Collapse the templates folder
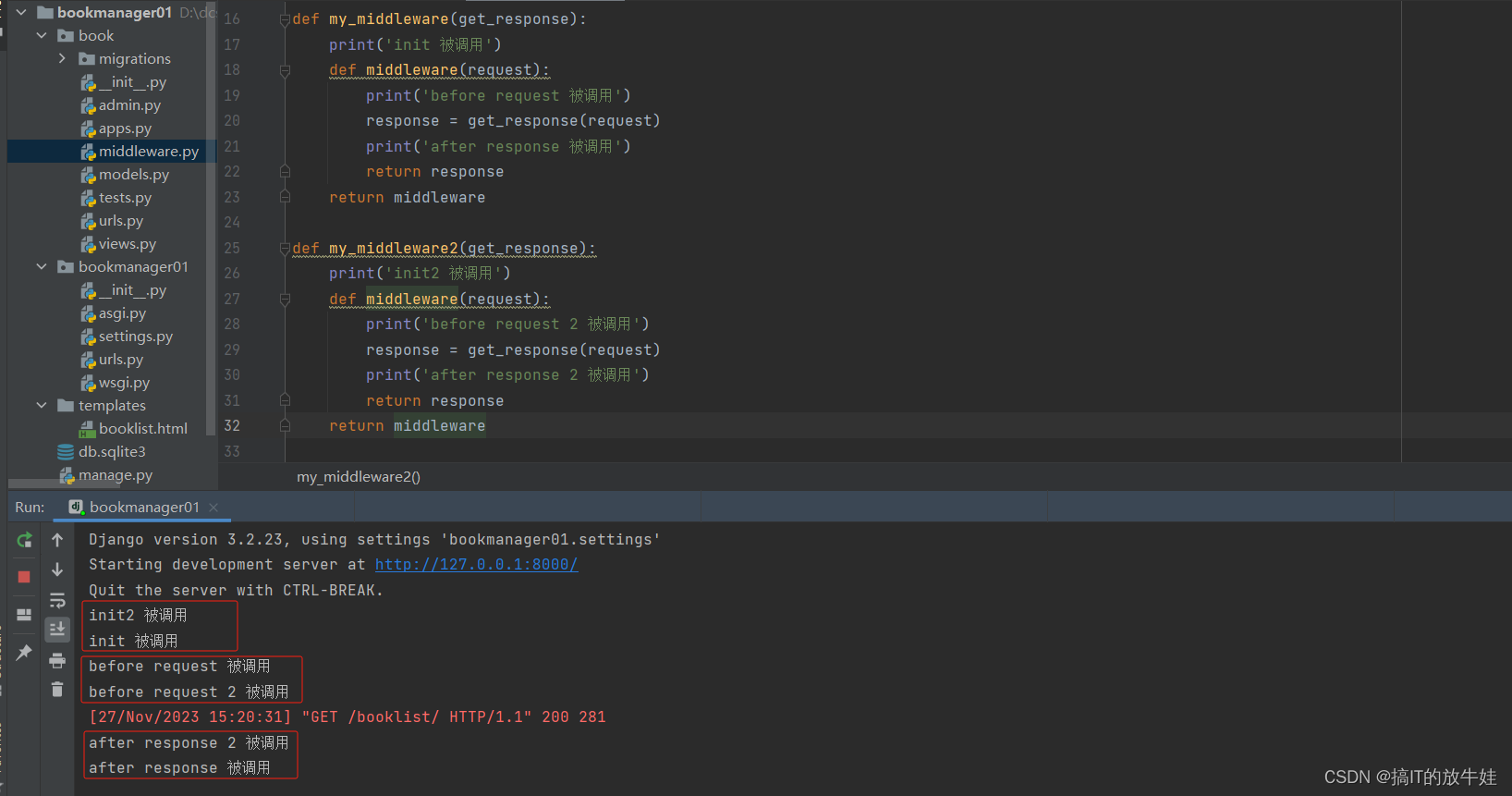 [x=42, y=405]
